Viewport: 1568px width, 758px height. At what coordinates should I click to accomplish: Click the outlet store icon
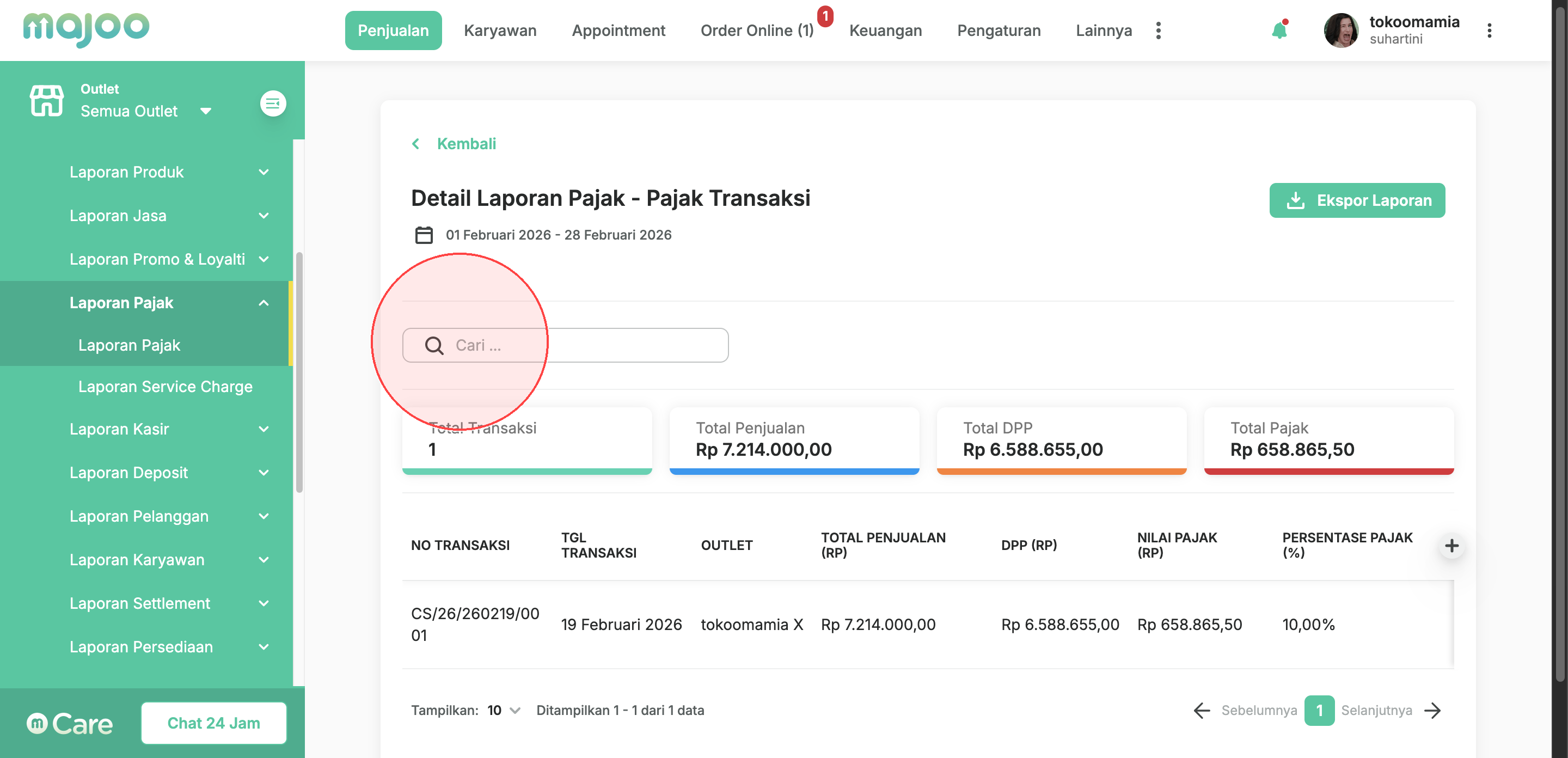pos(47,100)
